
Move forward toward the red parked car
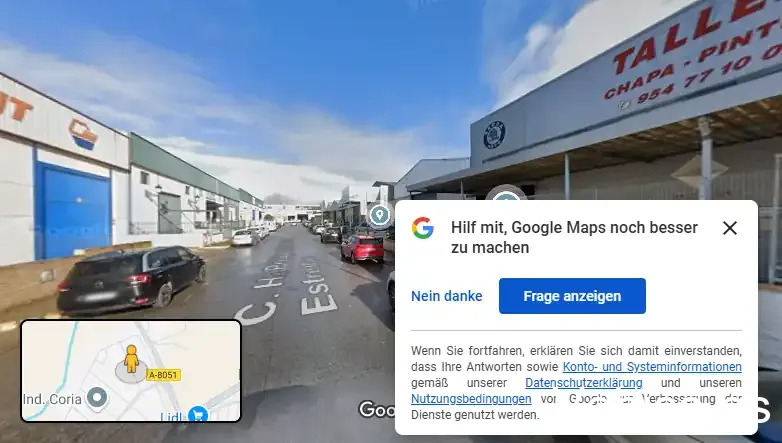[362, 248]
